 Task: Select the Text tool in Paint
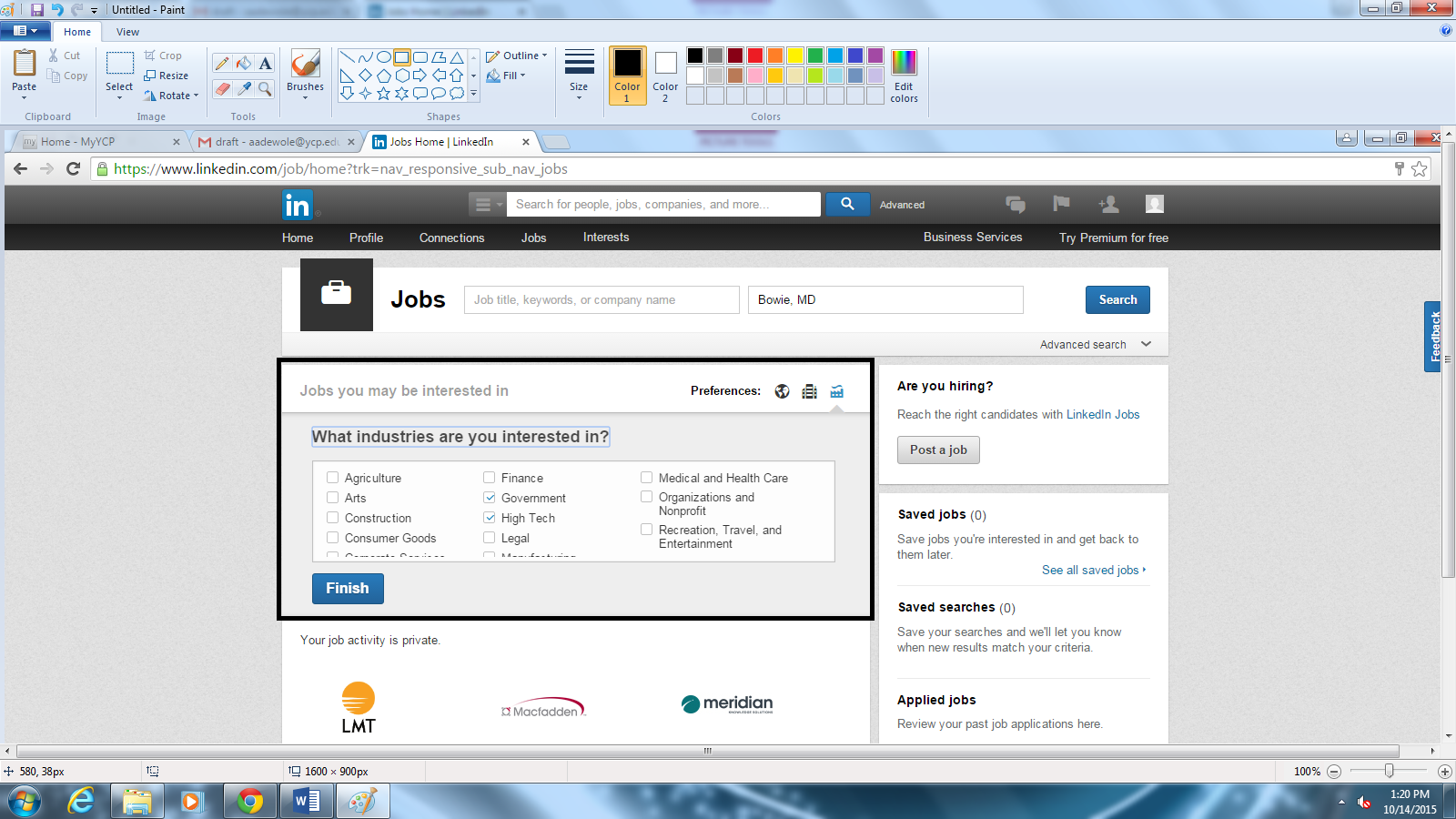click(265, 64)
